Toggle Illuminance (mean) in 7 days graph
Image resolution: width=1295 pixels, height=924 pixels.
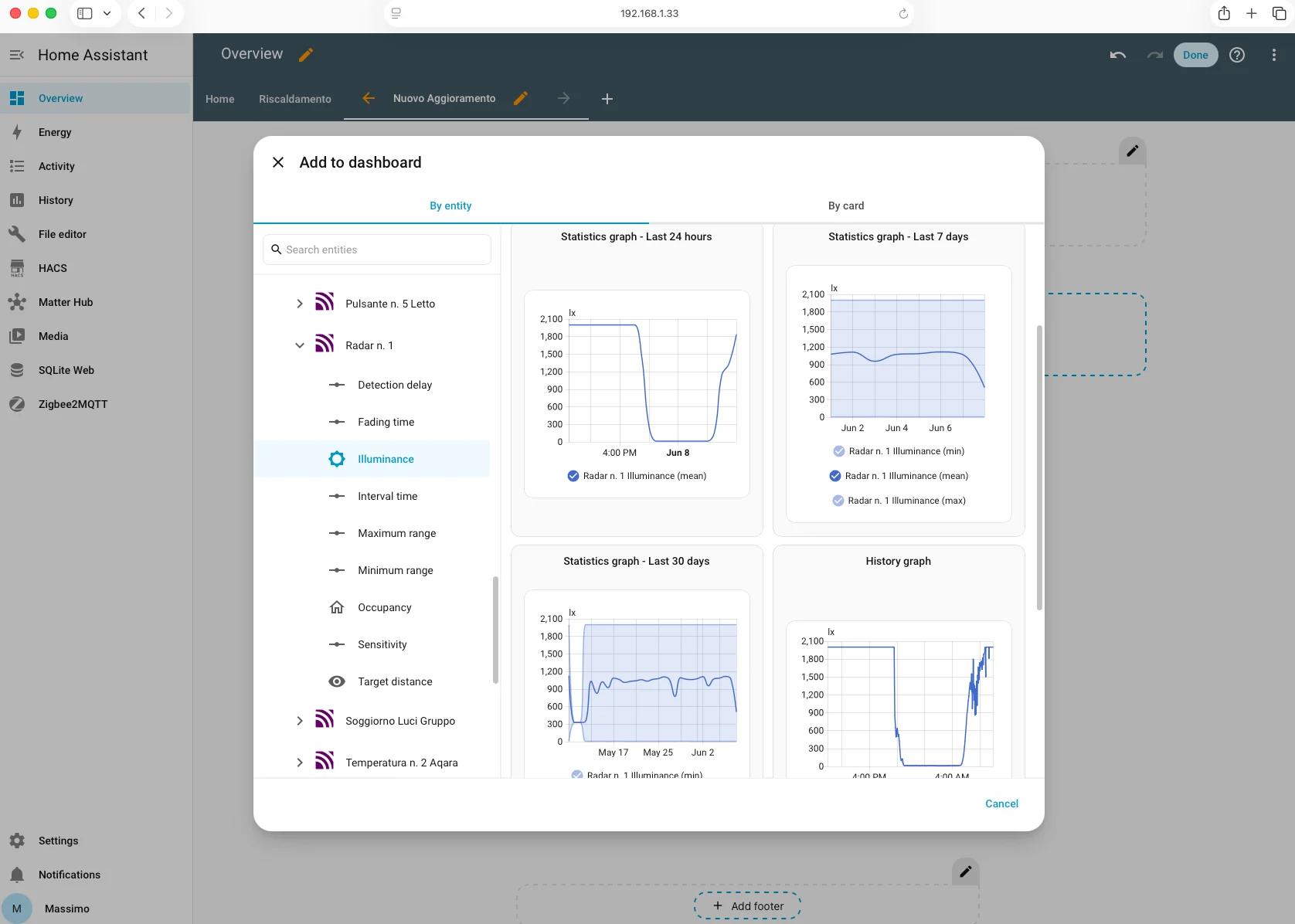[835, 476]
